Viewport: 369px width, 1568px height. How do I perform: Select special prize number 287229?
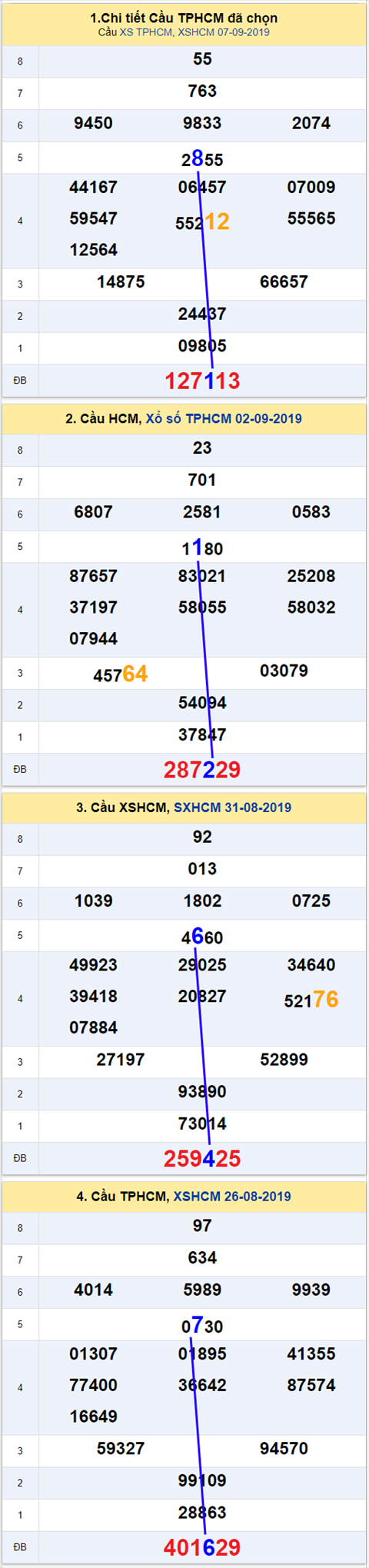(202, 770)
